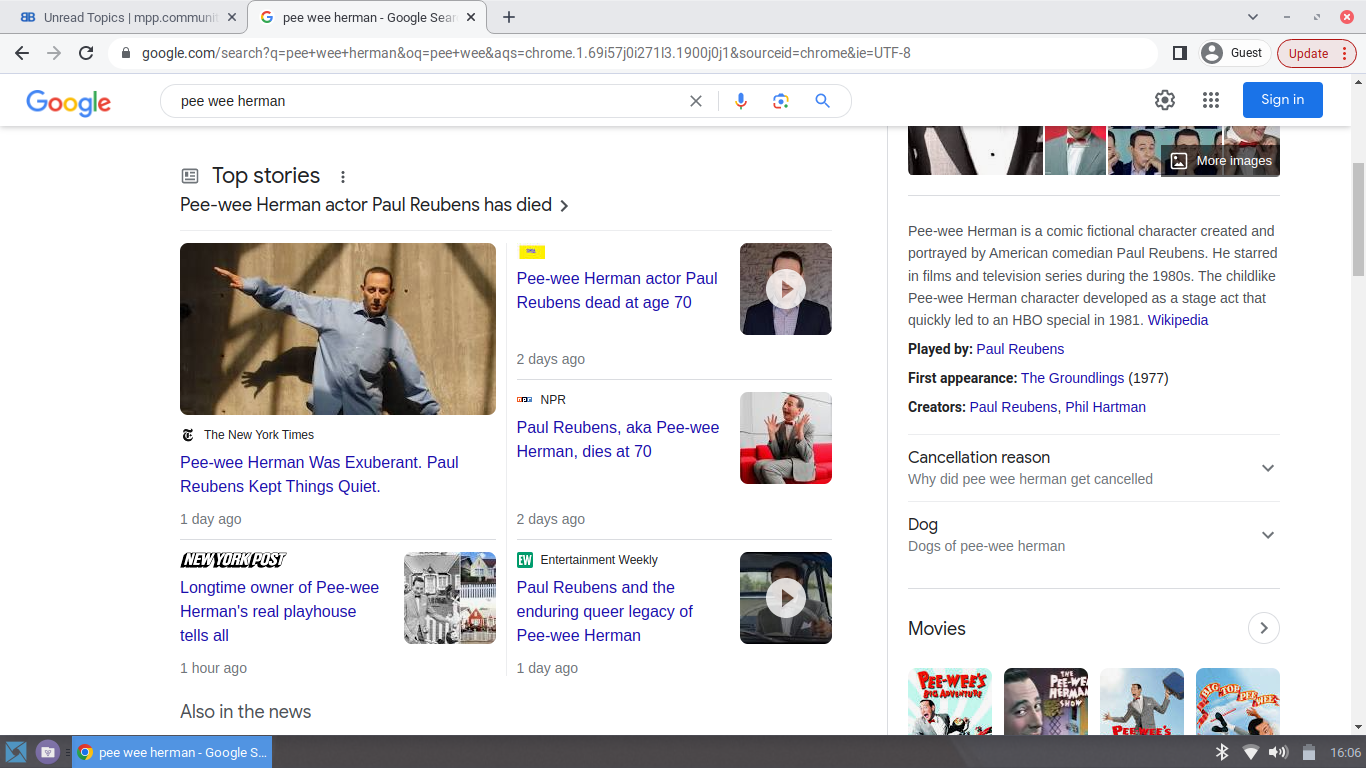Open Top stories three-dot options
The width and height of the screenshot is (1366, 768).
click(343, 177)
